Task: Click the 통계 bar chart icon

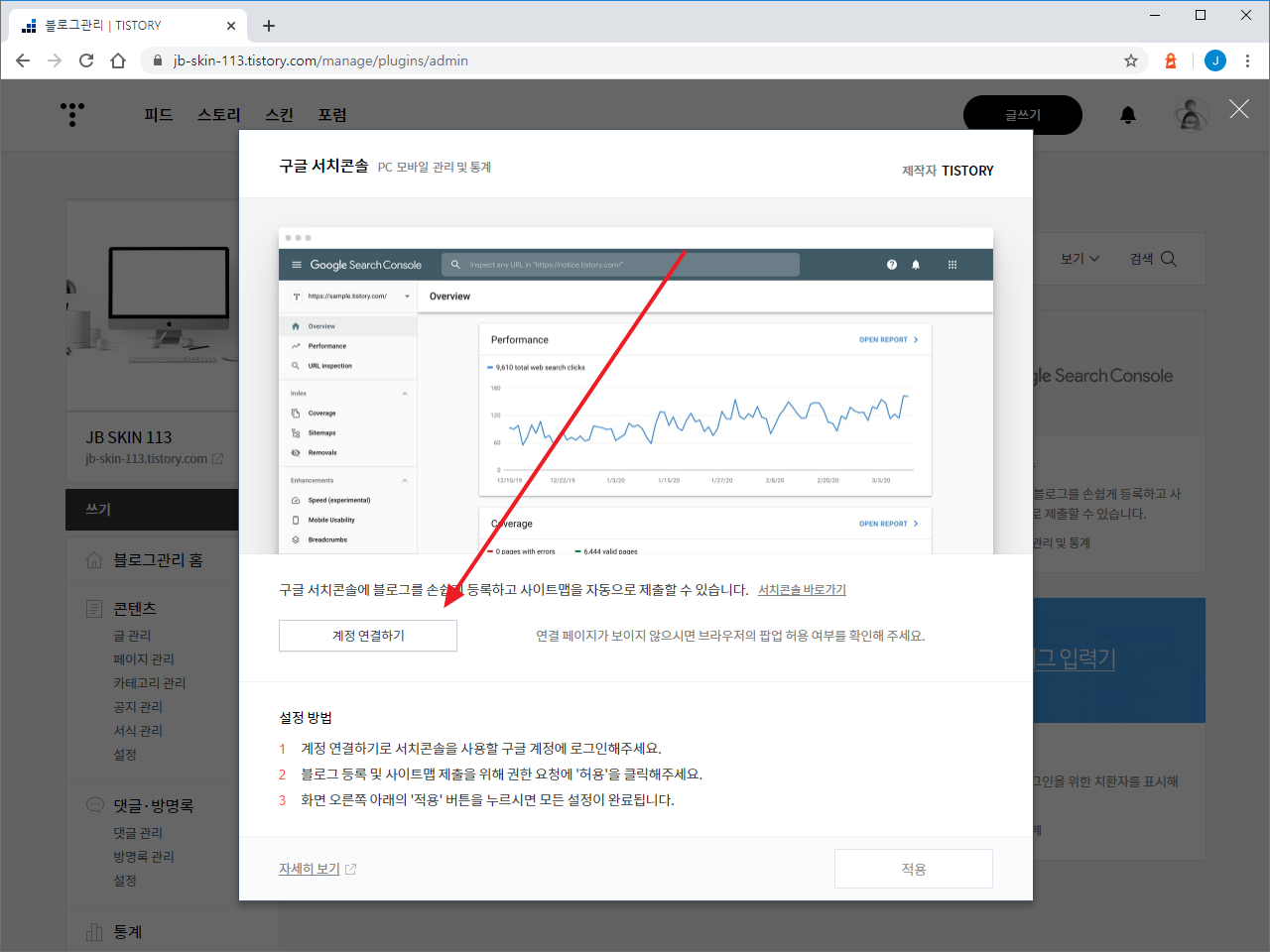Action: tap(94, 932)
